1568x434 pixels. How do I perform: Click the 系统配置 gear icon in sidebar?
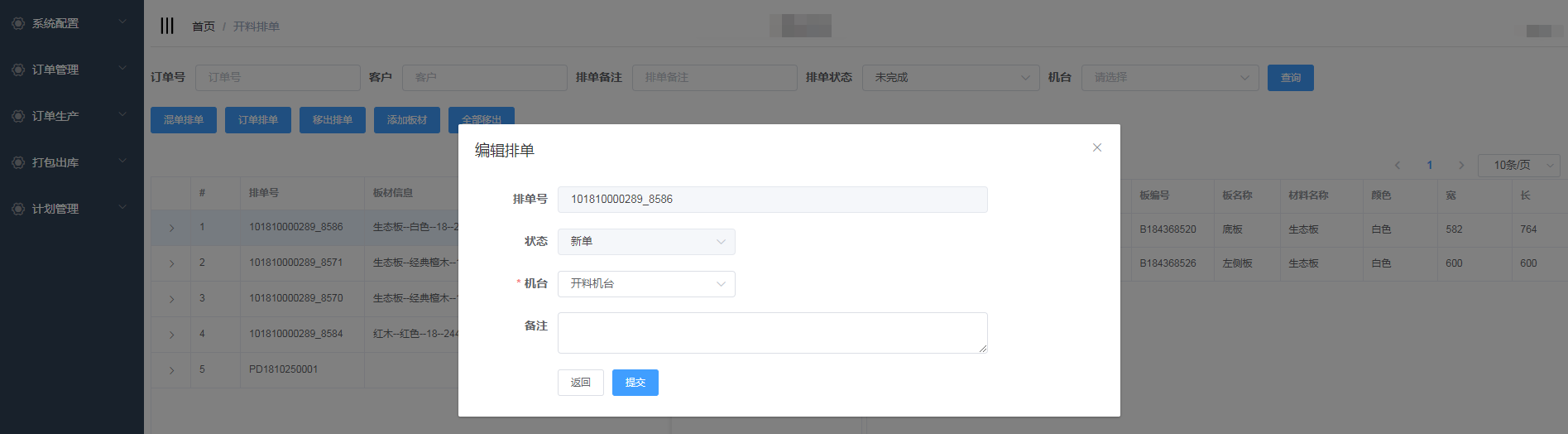tap(18, 23)
